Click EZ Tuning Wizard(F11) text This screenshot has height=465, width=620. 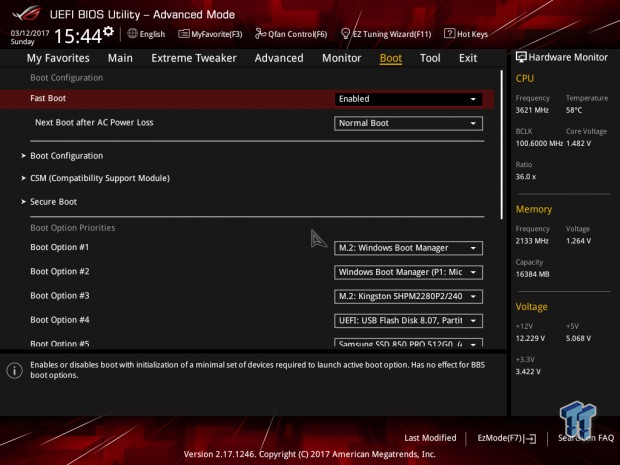coord(392,34)
